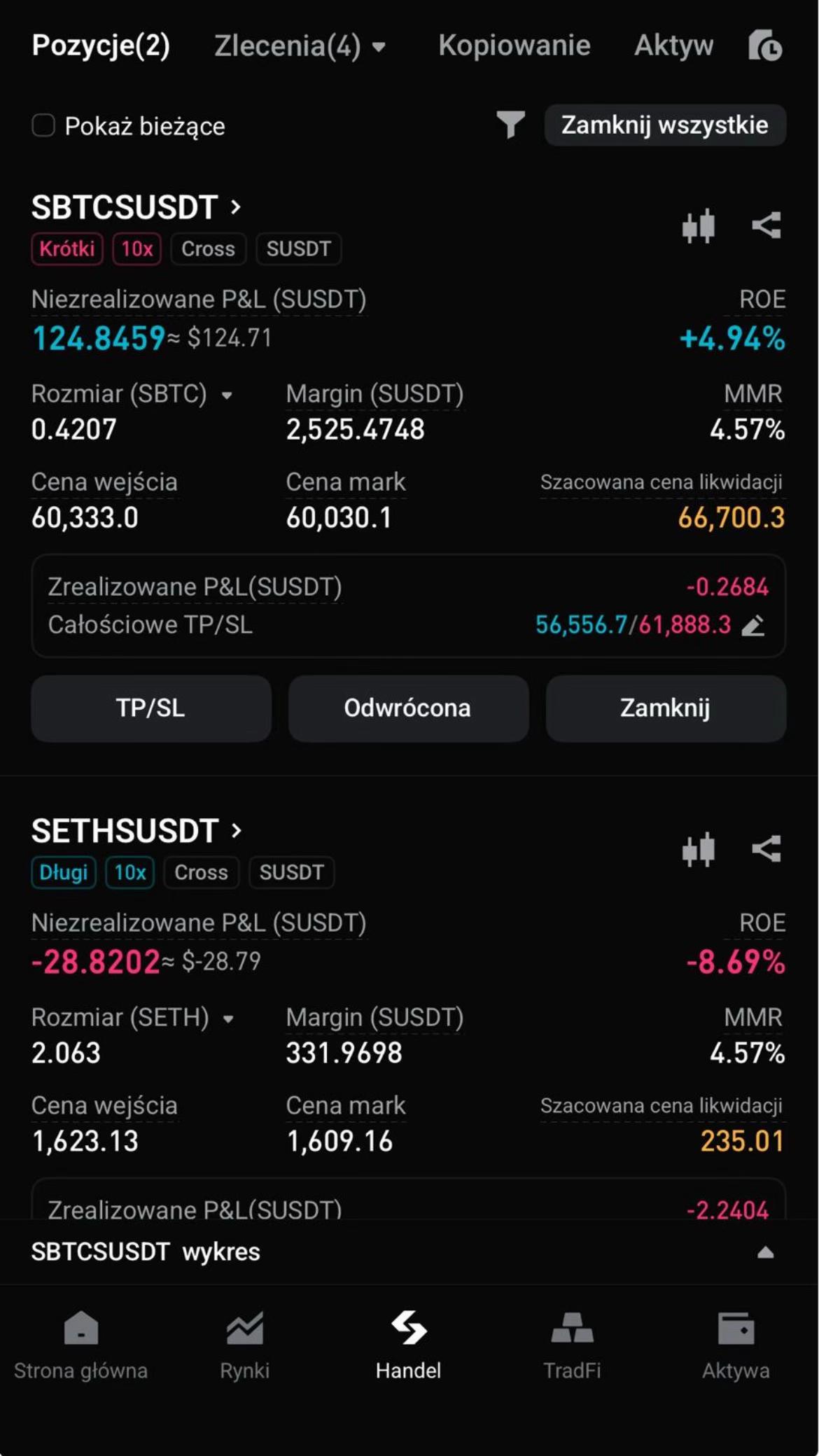819x1456 pixels.
Task: Tap the Zamknij wszystkie button
Action: [x=665, y=125]
